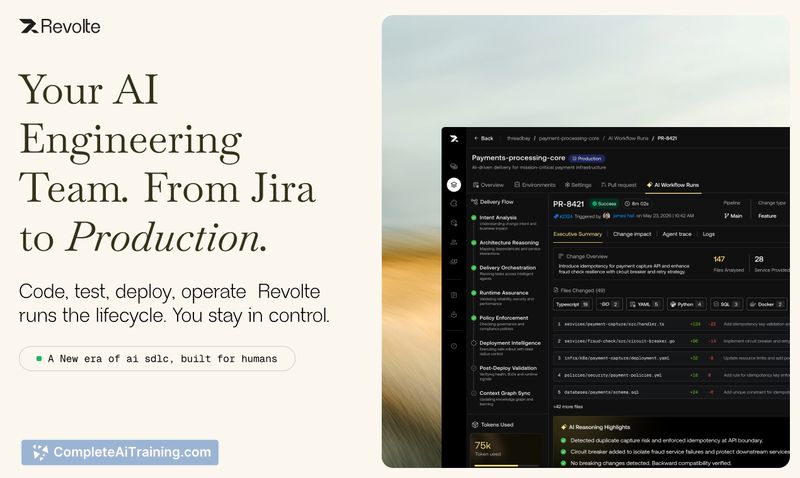Click the green dot in the tagline pill

[x=39, y=359]
